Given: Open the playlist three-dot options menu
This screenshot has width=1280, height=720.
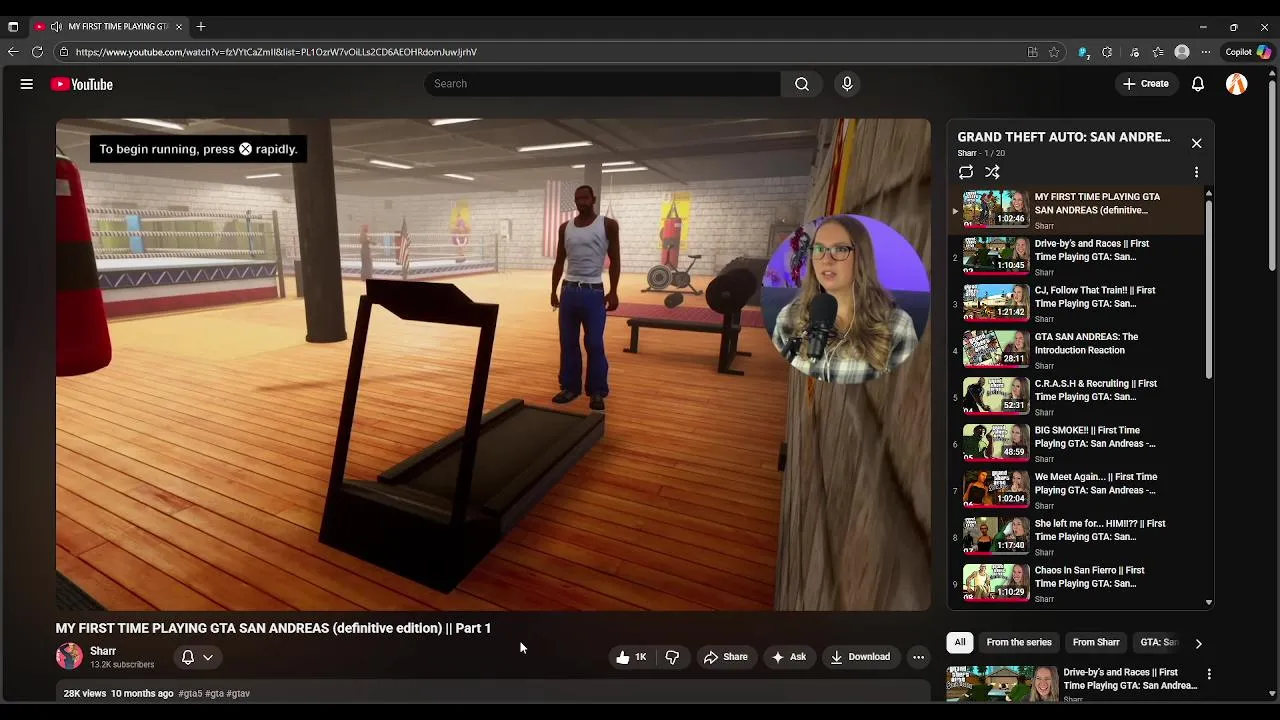Looking at the screenshot, I should coord(1196,172).
